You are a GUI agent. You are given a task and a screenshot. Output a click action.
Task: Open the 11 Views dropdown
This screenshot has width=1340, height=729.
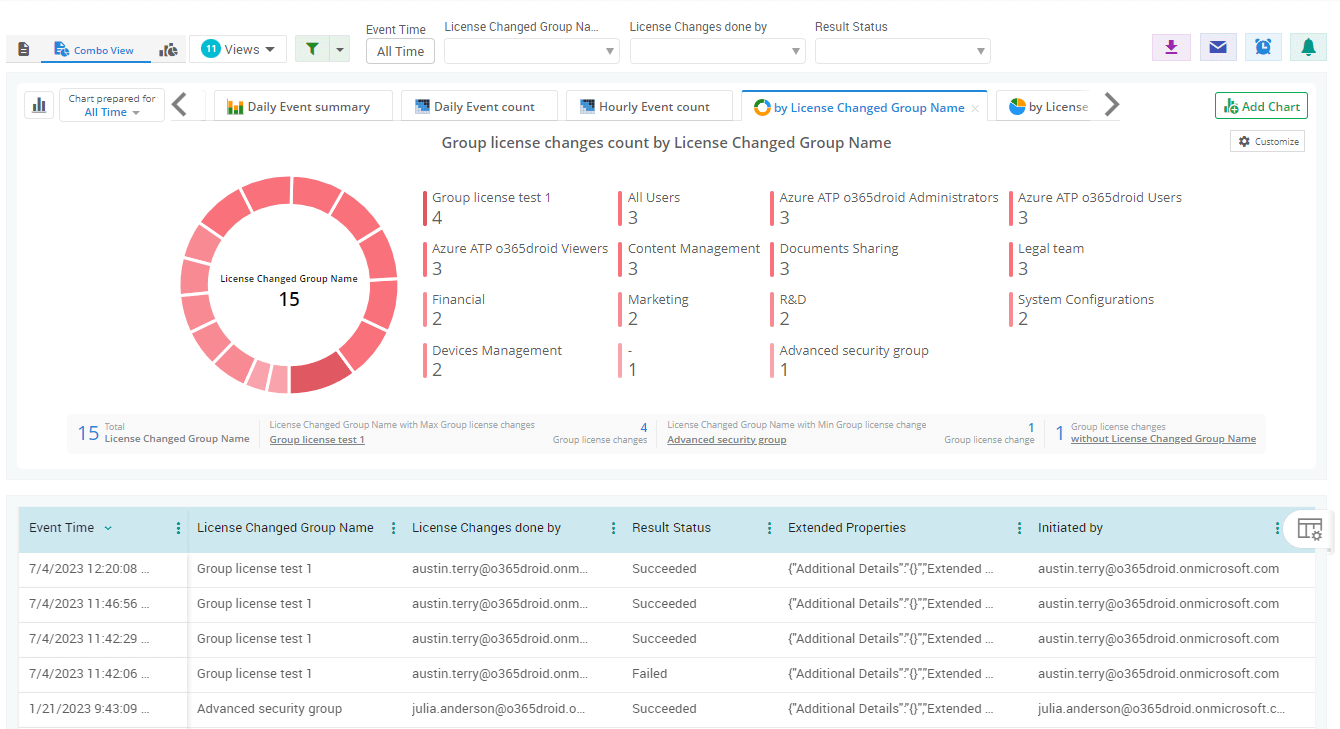click(x=238, y=49)
